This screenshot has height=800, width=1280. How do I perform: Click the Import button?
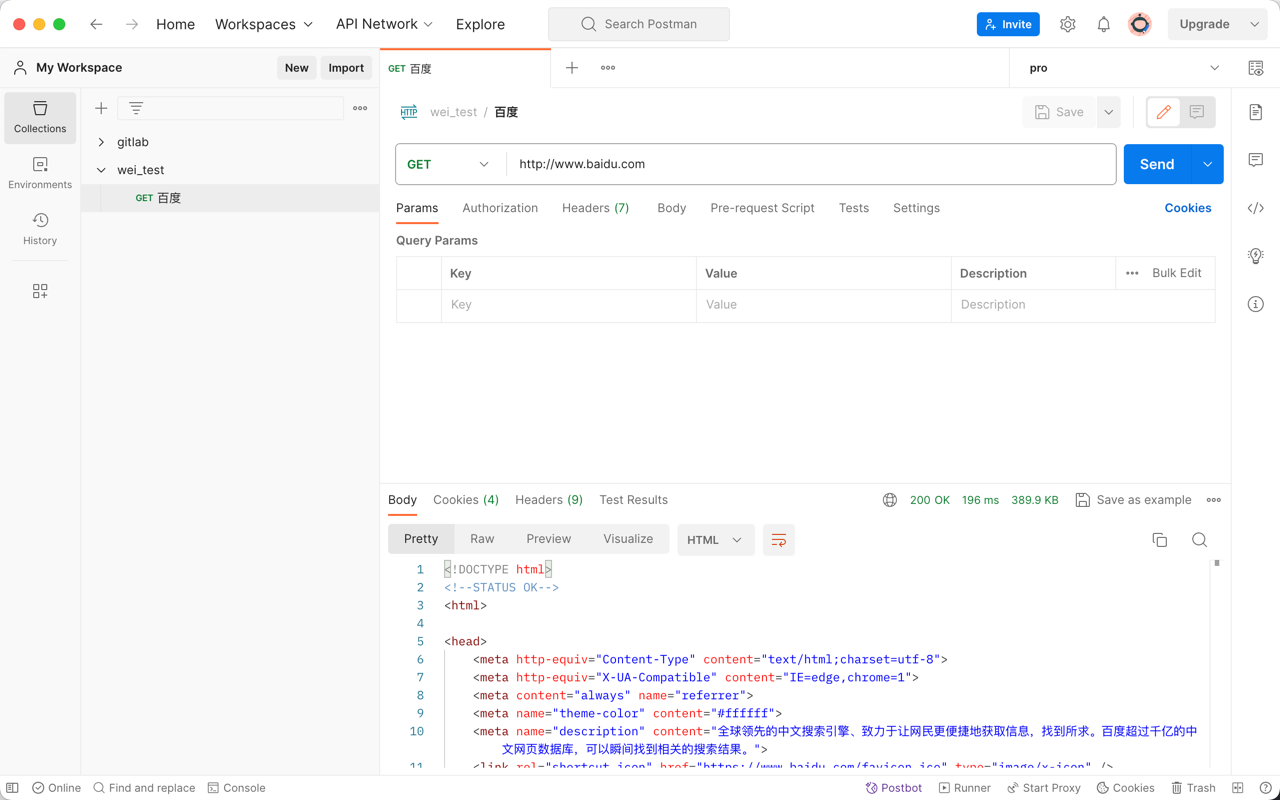346,68
